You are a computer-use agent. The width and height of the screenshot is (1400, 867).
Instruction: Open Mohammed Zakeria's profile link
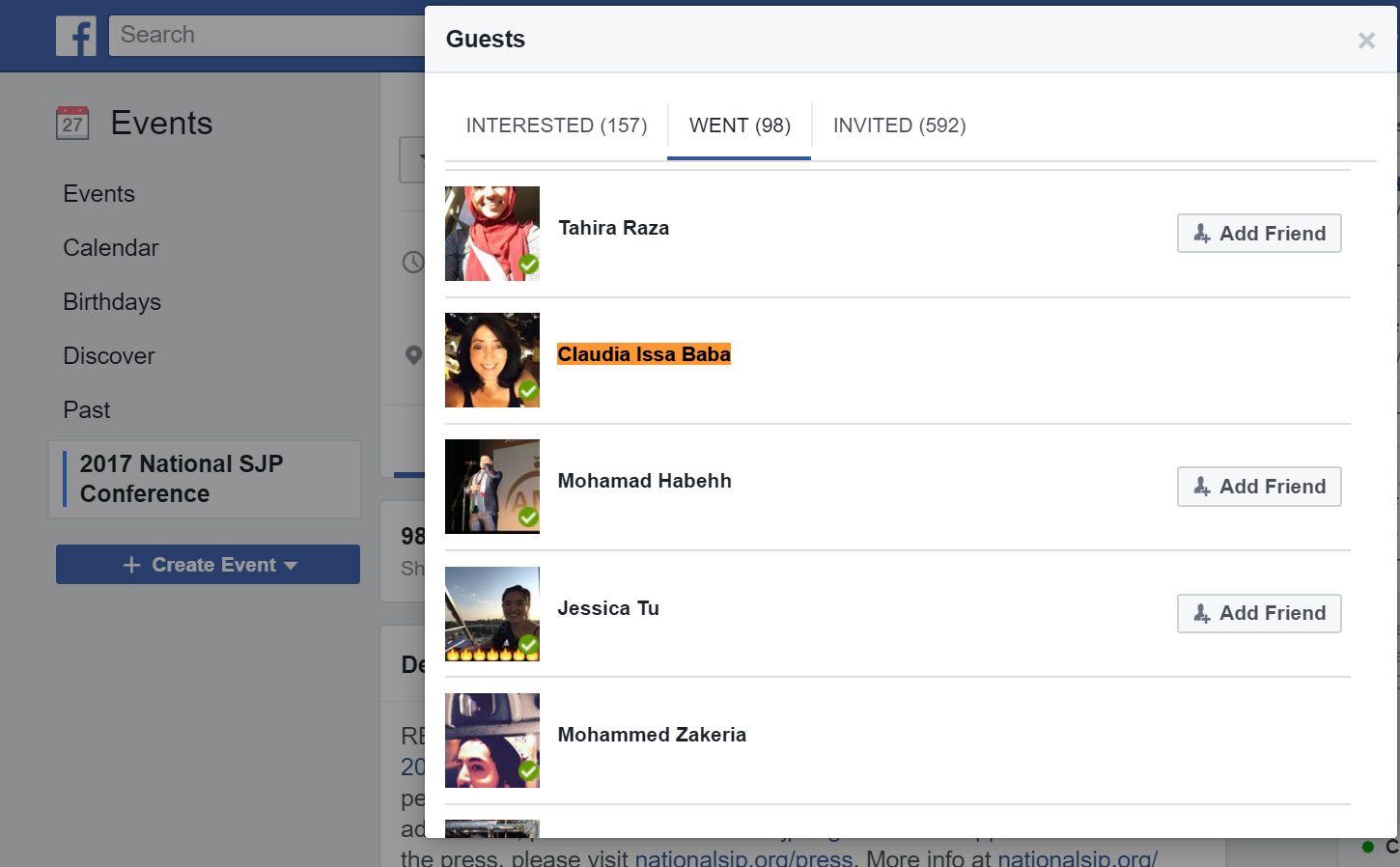point(652,735)
